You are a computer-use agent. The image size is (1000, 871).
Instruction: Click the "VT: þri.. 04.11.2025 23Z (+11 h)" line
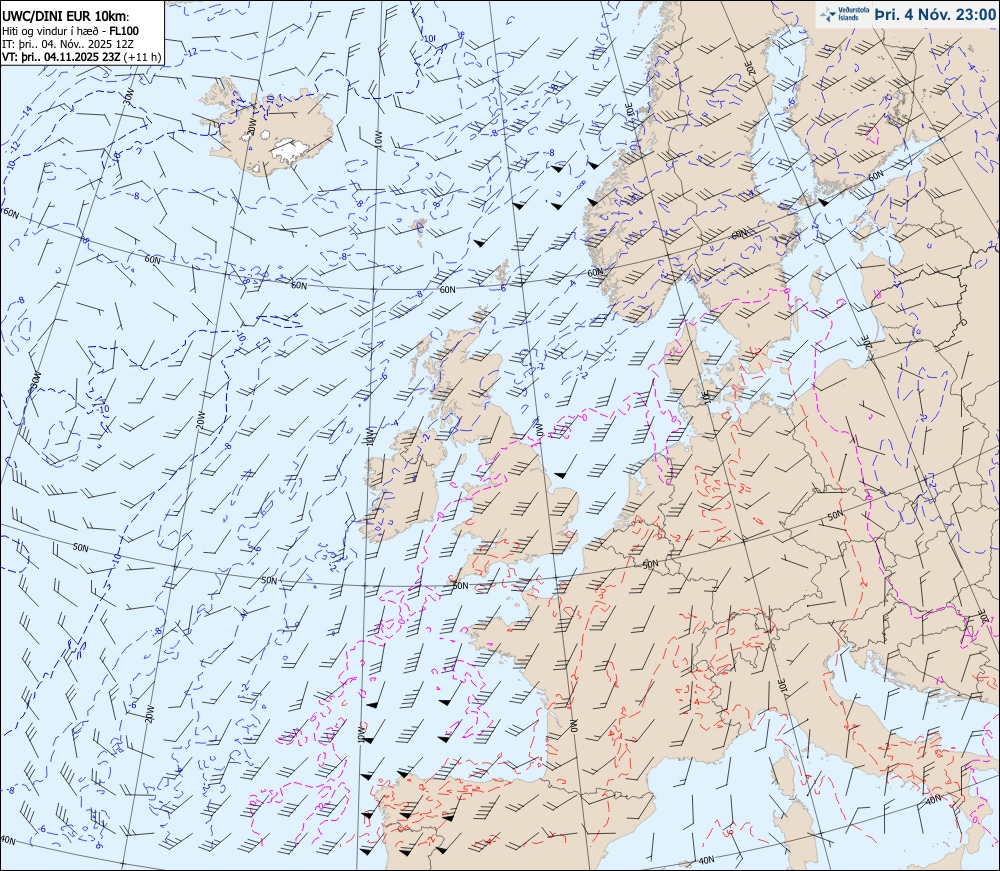click(82, 57)
